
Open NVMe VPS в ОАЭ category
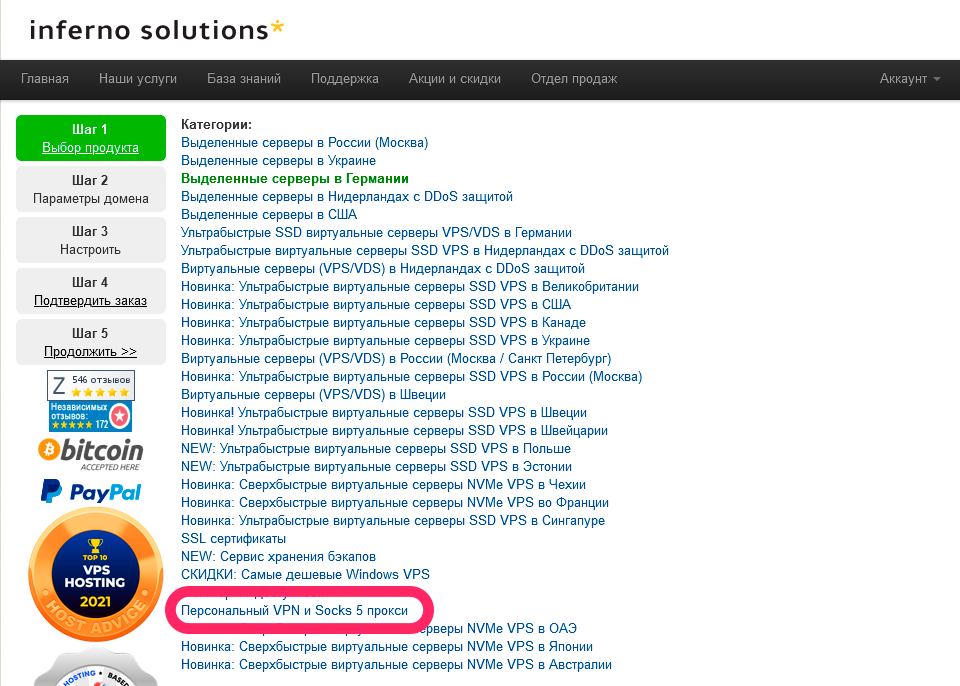(498, 628)
